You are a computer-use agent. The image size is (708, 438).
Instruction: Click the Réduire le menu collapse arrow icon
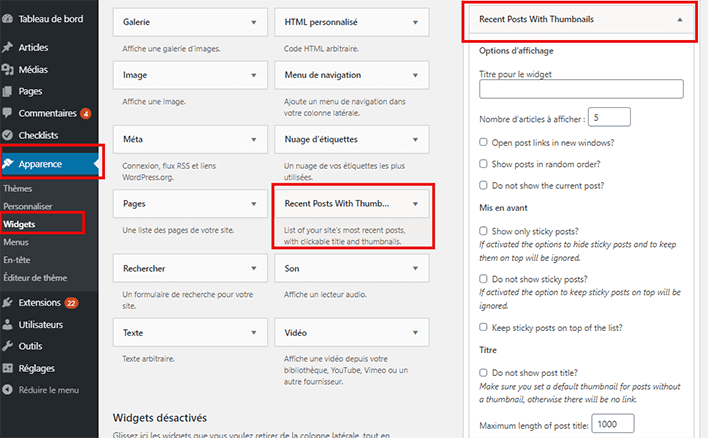[x=7, y=390]
